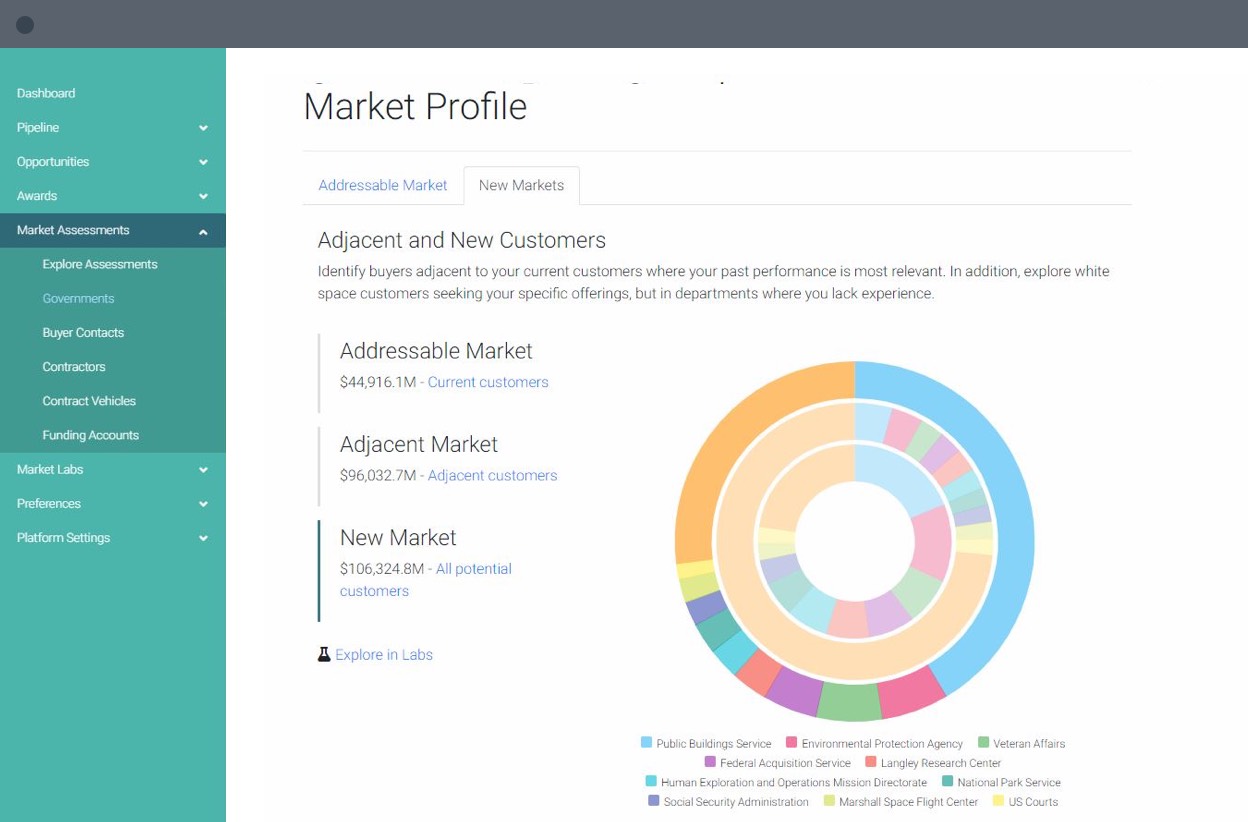Select the New Markets tab
This screenshot has height=822, width=1248.
click(521, 185)
